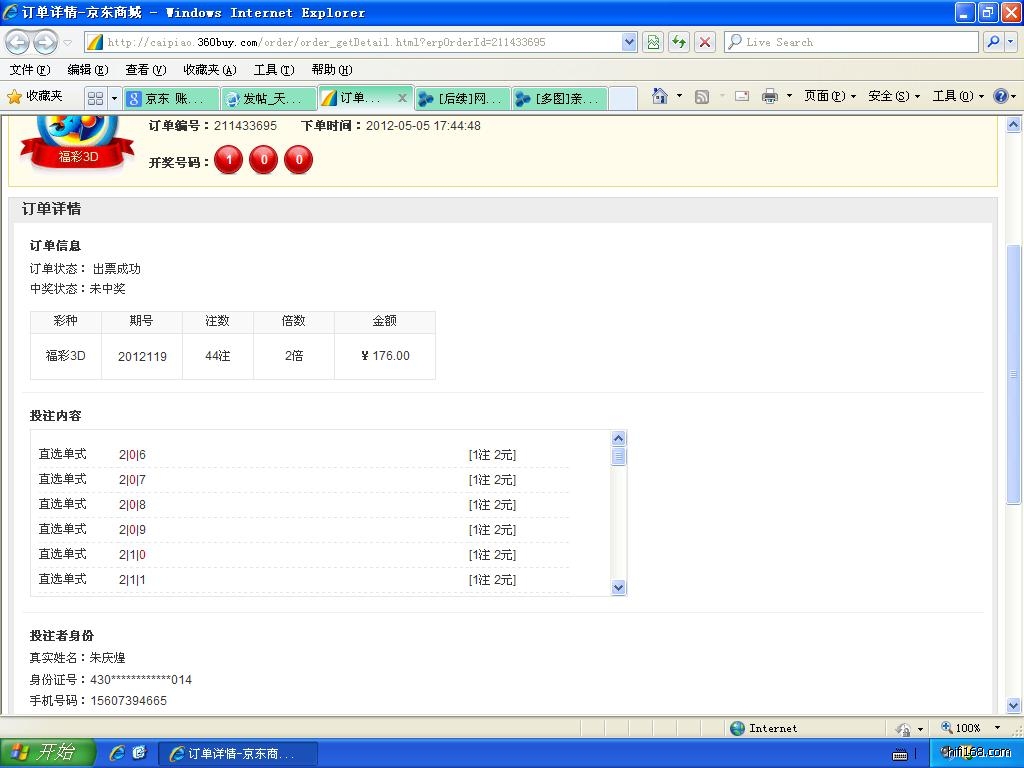Open the Quick Tabs grid icon
The height and width of the screenshot is (768, 1024).
95,98
